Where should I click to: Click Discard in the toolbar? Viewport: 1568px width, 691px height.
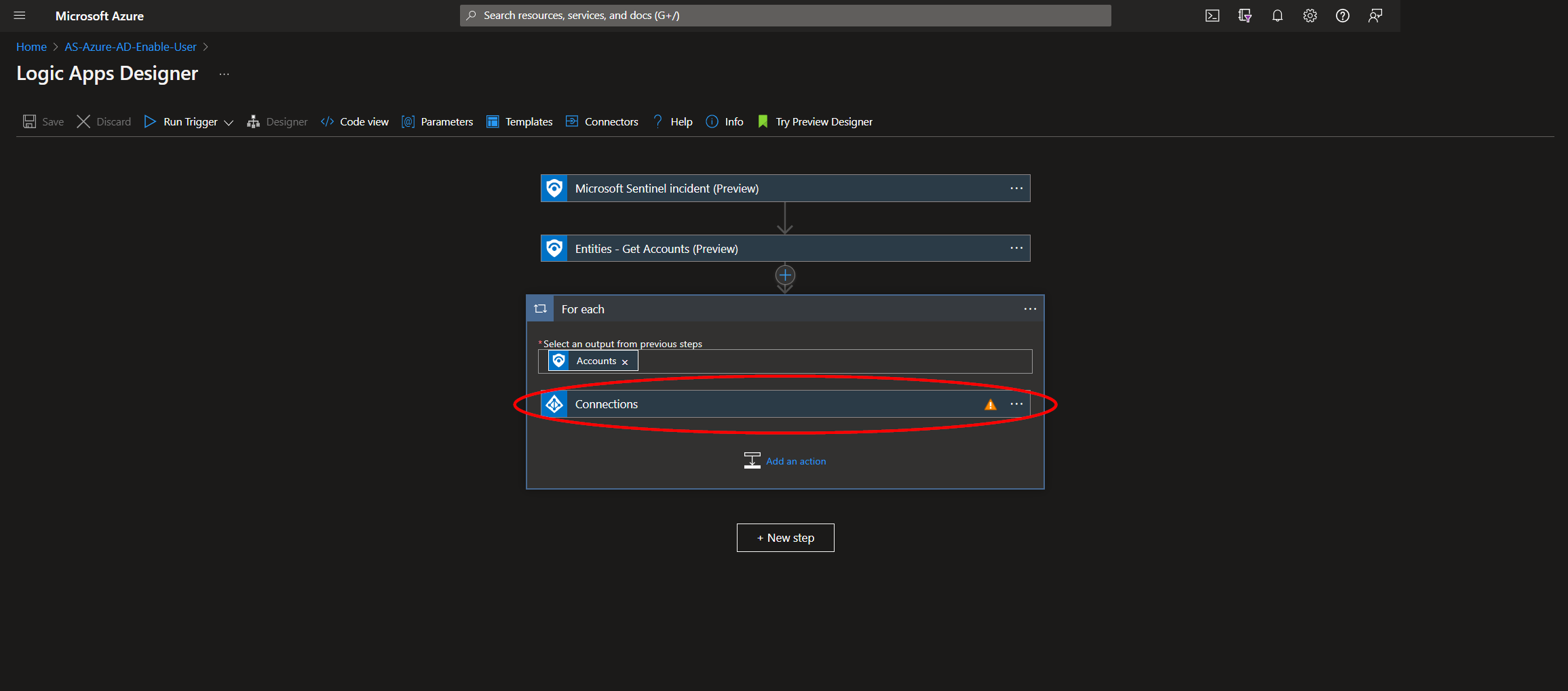point(104,121)
